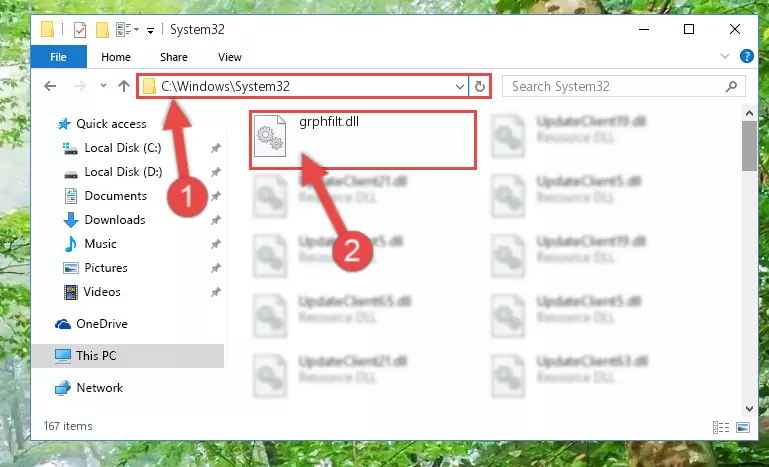Open Videos folder in sidebar
Viewport: 769px width, 467px height.
pyautogui.click(x=102, y=292)
